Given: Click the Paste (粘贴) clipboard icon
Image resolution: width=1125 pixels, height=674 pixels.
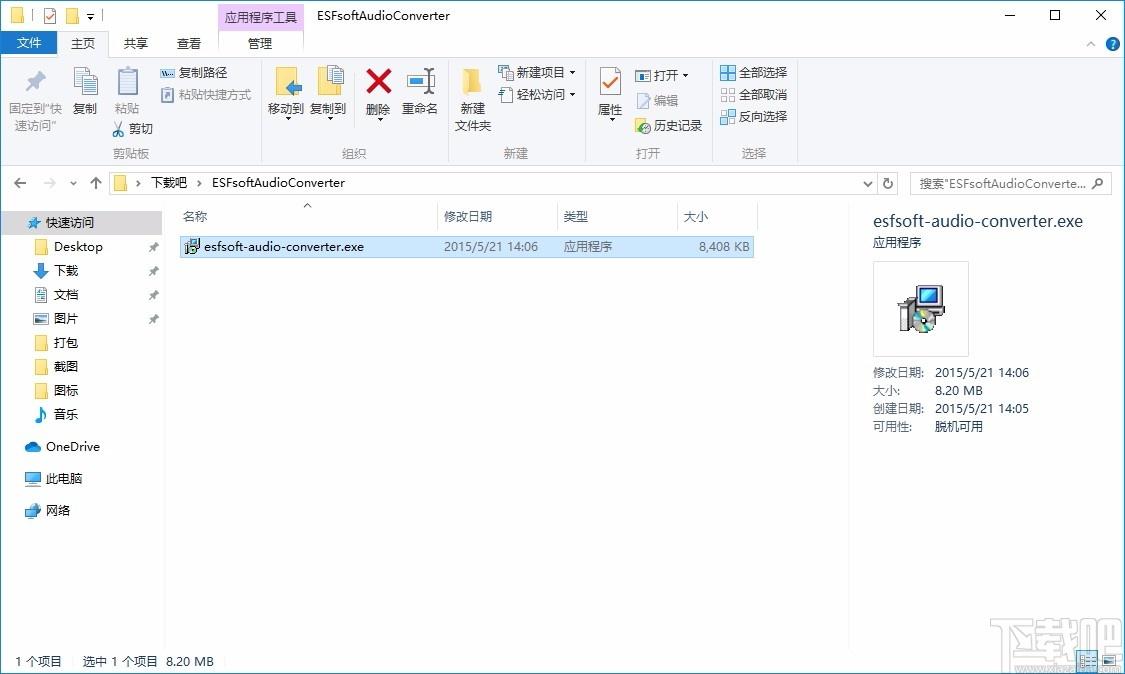Looking at the screenshot, I should tap(127, 82).
